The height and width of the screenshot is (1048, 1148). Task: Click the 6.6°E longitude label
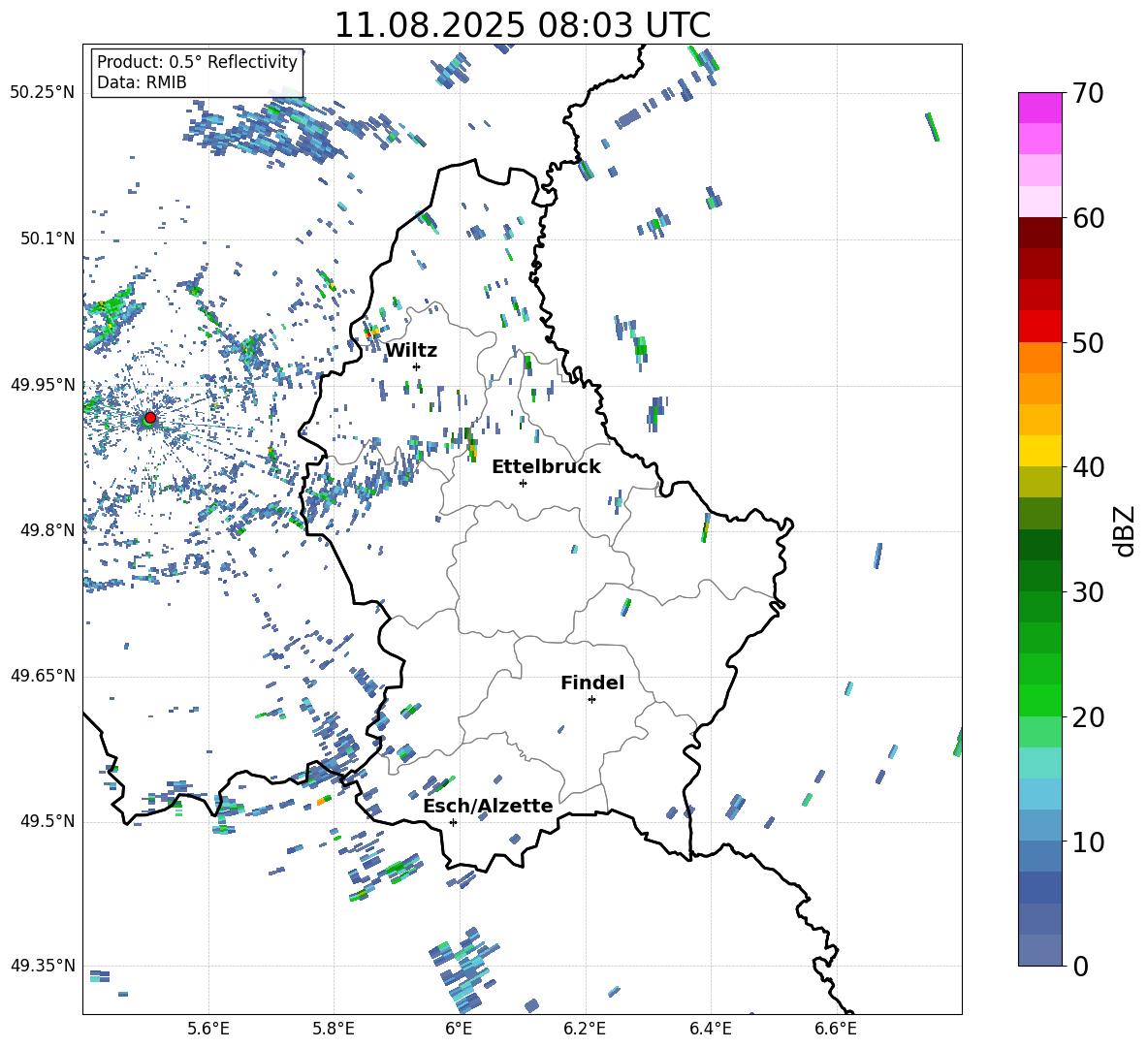coord(836,1030)
